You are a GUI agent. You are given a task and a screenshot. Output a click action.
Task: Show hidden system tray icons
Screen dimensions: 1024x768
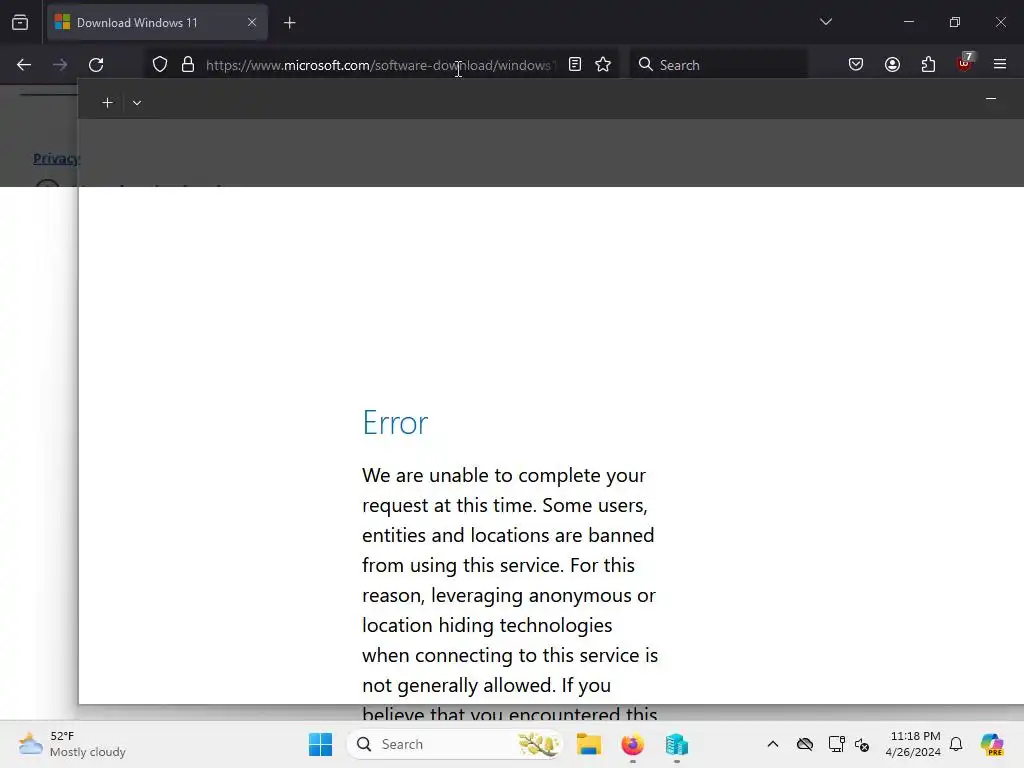coord(773,744)
